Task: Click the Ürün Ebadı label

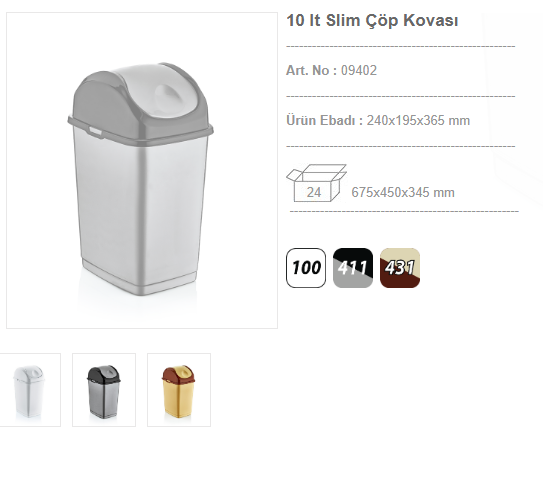Action: pos(324,121)
